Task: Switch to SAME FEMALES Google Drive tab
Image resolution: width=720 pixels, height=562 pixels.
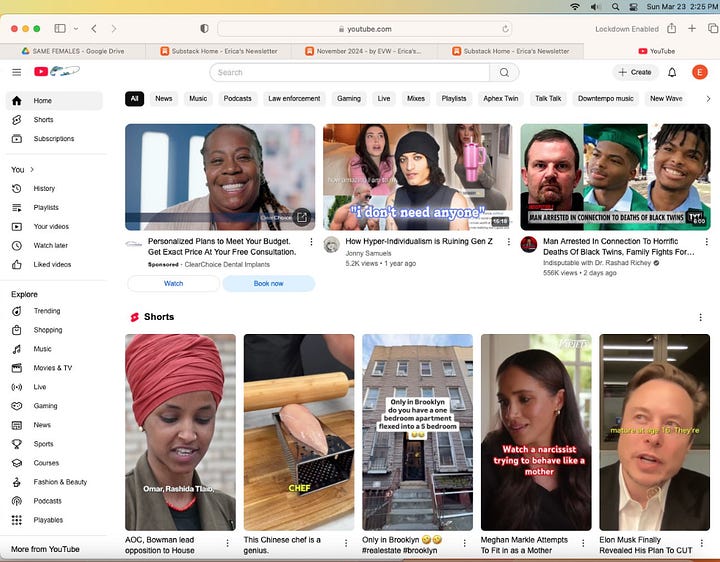Action: coord(73,51)
